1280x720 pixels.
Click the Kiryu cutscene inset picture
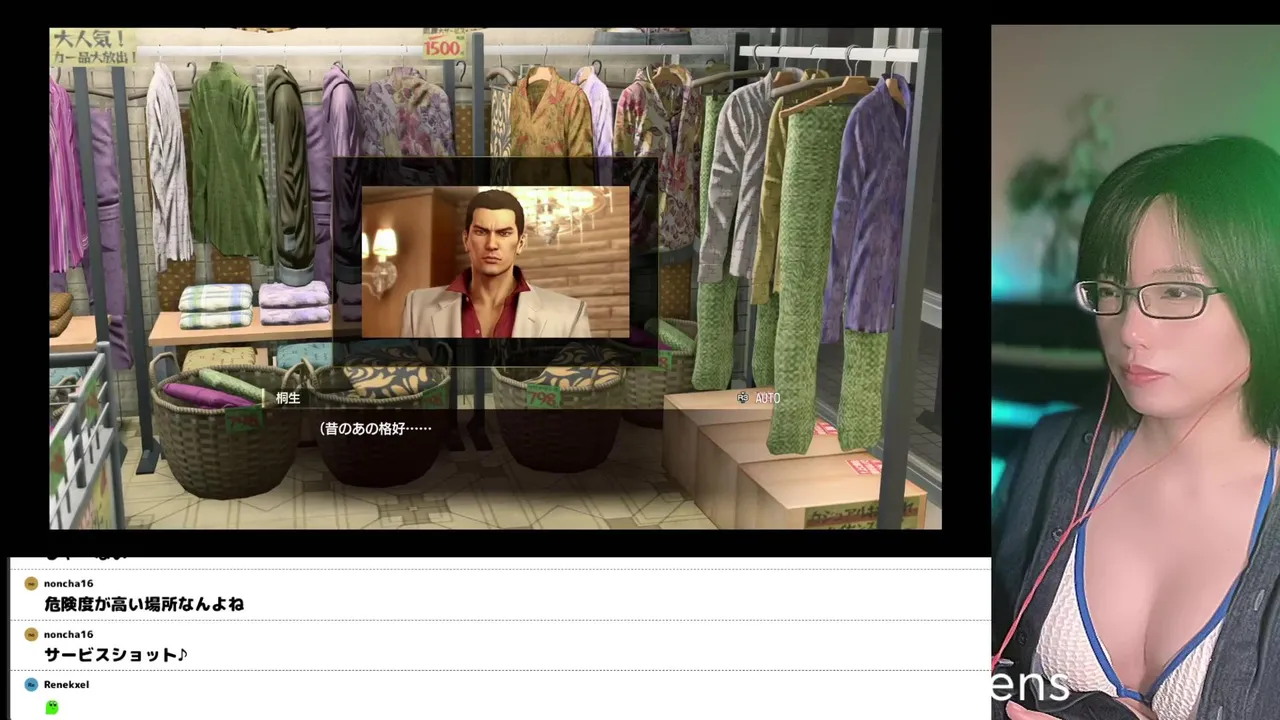[496, 262]
